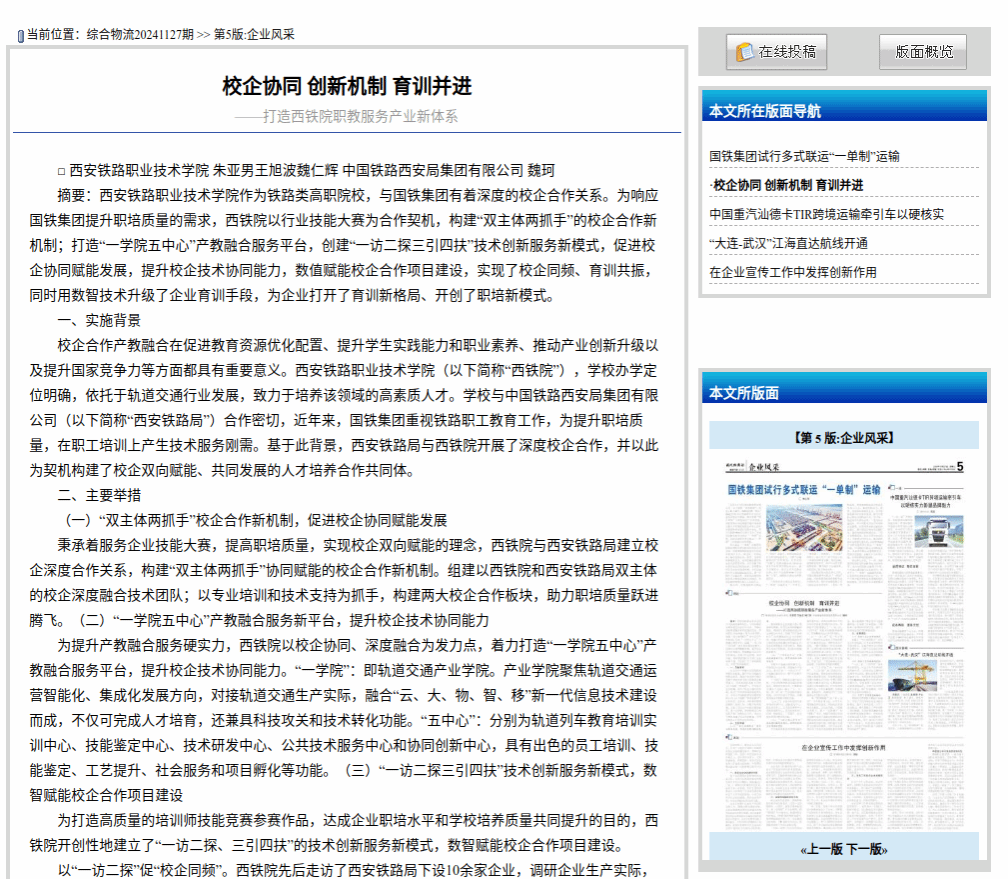The width and height of the screenshot is (1008, 879).
Task: Go to next page via 下一版
Action: [866, 849]
